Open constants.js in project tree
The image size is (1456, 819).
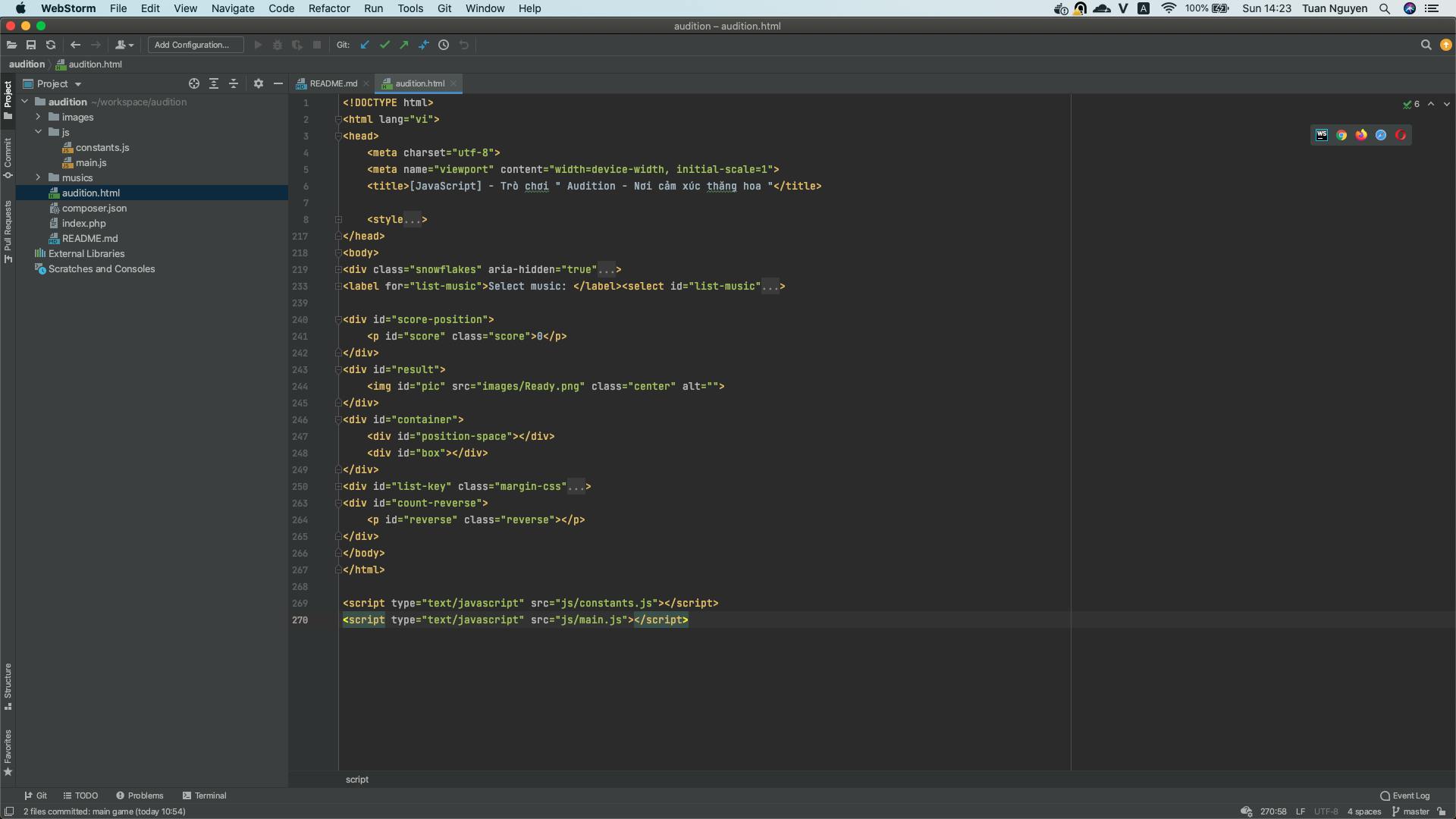click(x=102, y=147)
